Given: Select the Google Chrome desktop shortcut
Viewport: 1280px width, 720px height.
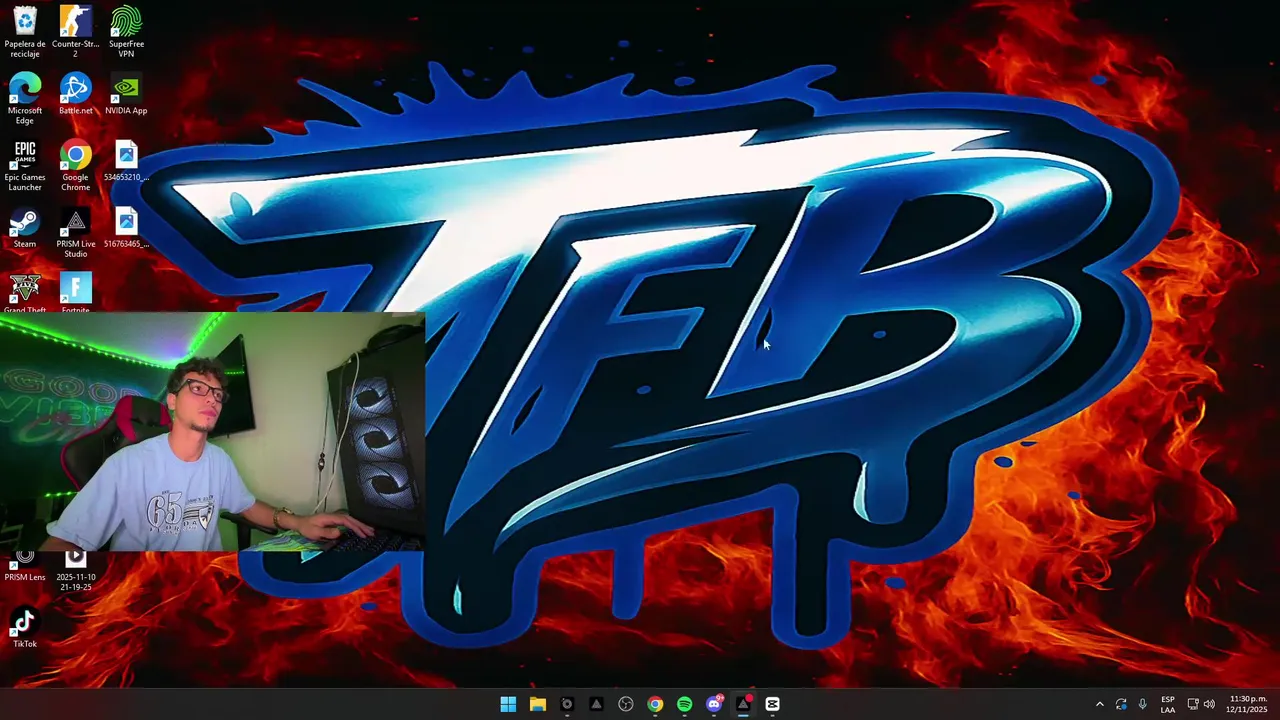Looking at the screenshot, I should (x=75, y=165).
